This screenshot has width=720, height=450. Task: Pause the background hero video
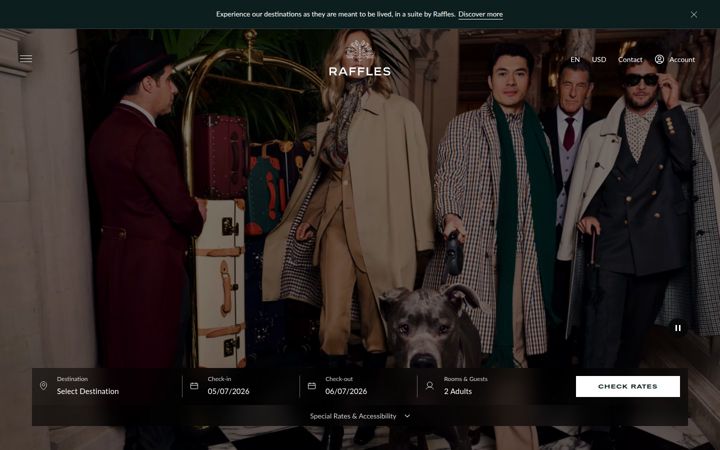[x=678, y=328]
